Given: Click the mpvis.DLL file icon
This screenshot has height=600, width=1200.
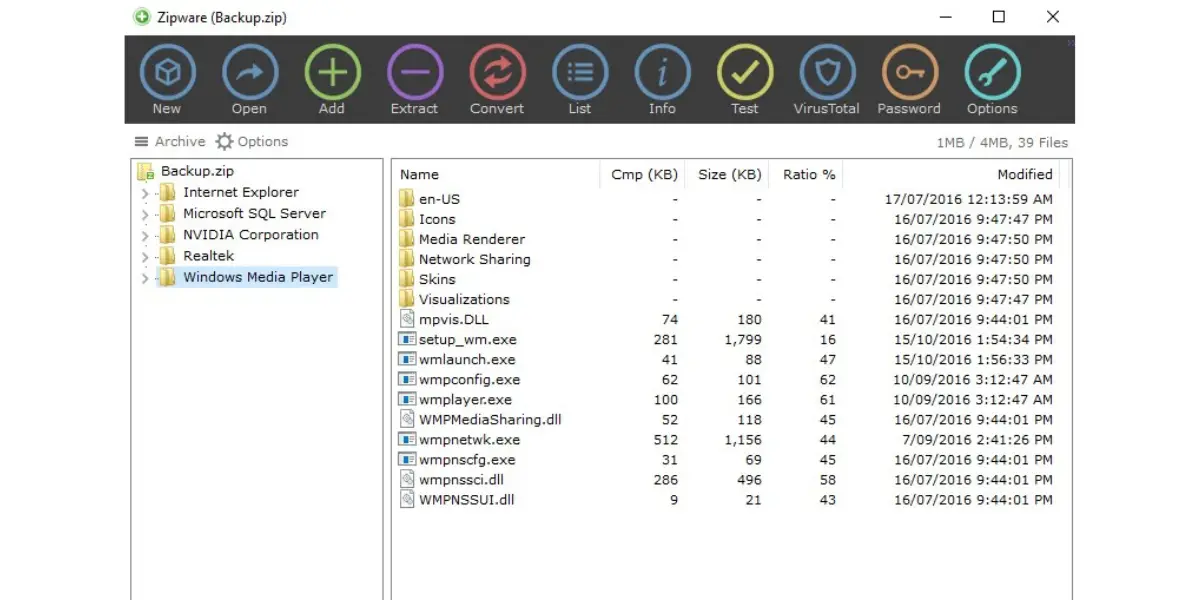Looking at the screenshot, I should click(x=407, y=319).
